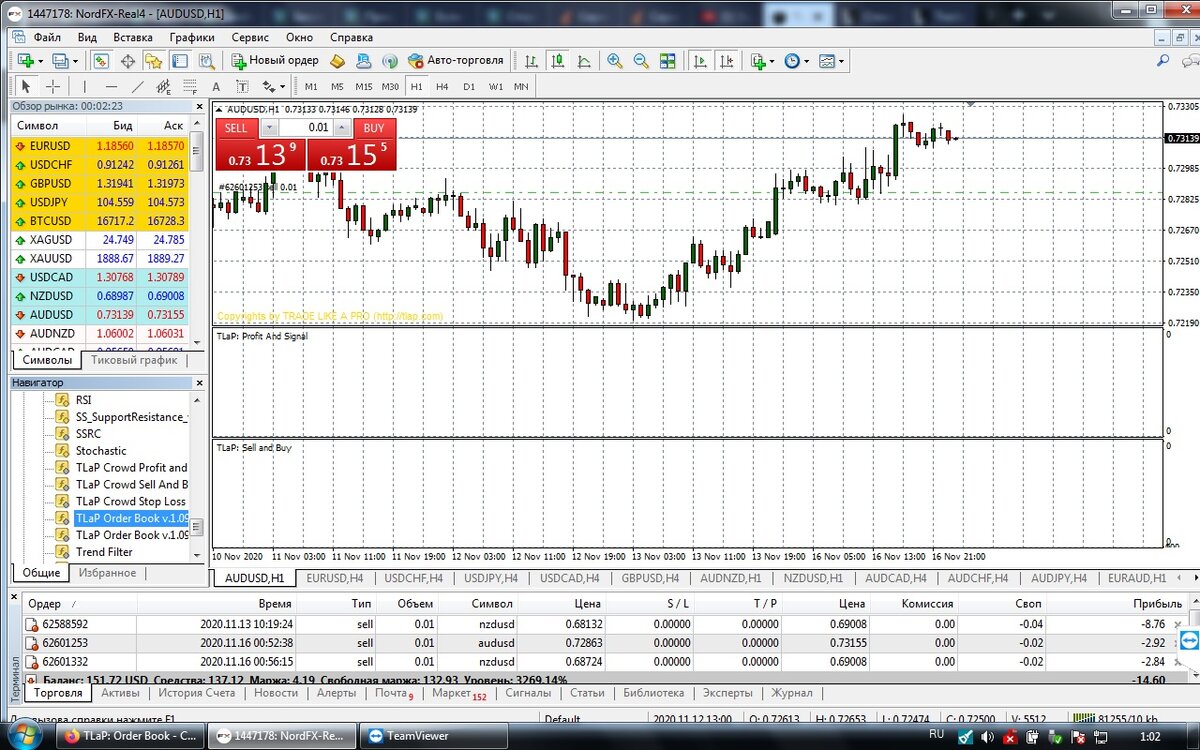
Task: Select the horizontal line tool
Action: point(111,86)
